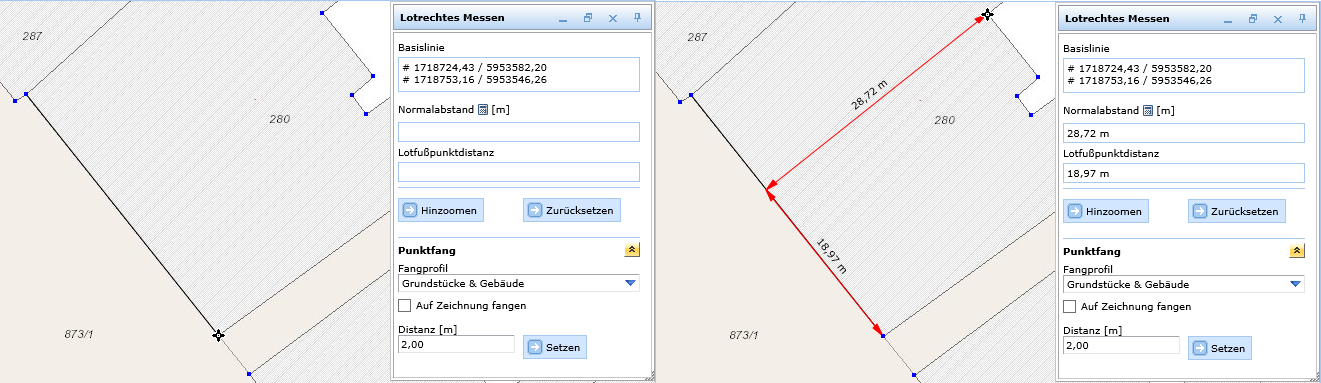Open Fangprofil dropdown in the 28,72 m panel
This screenshot has height=383, width=1321.
click(x=1295, y=284)
